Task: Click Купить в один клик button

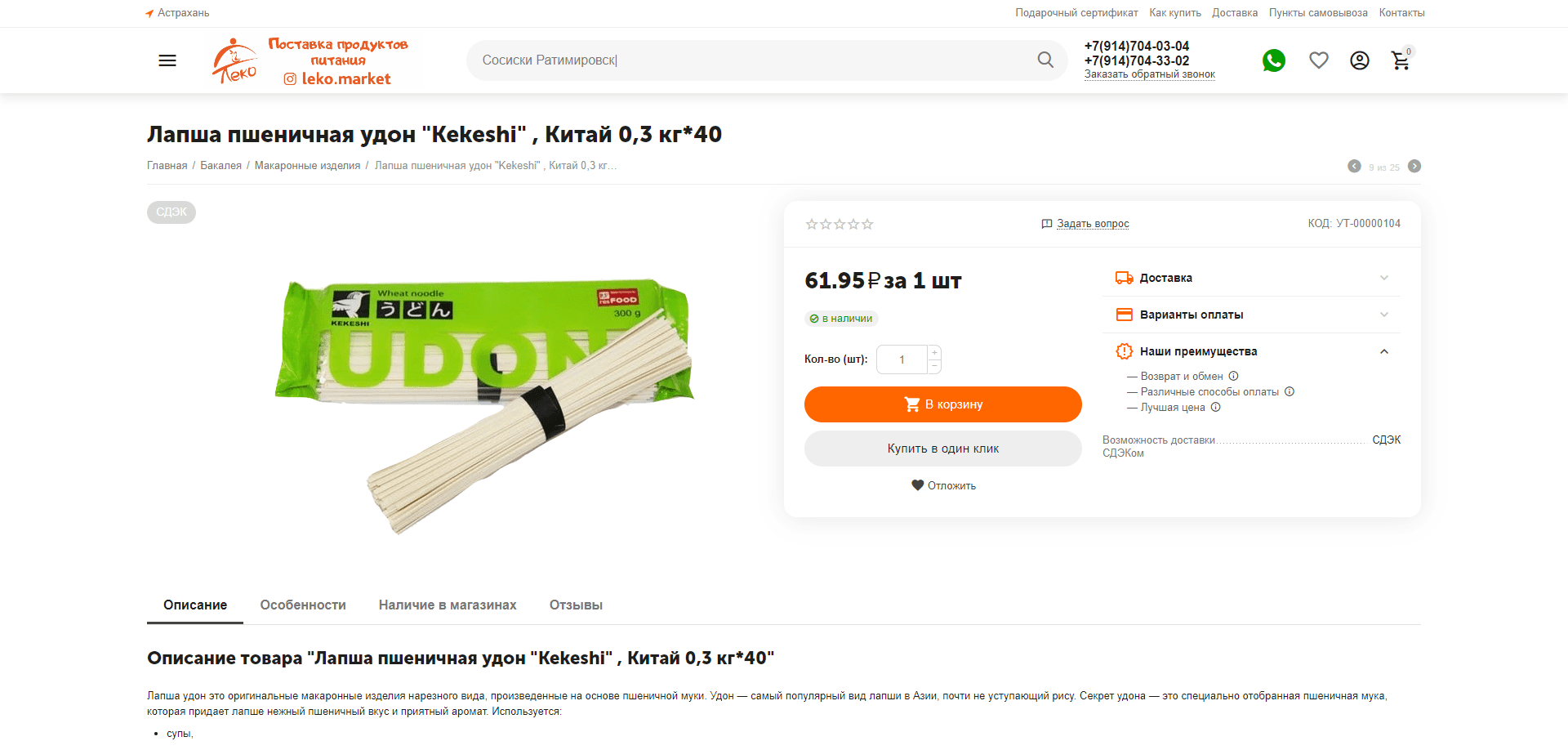Action: (x=943, y=449)
